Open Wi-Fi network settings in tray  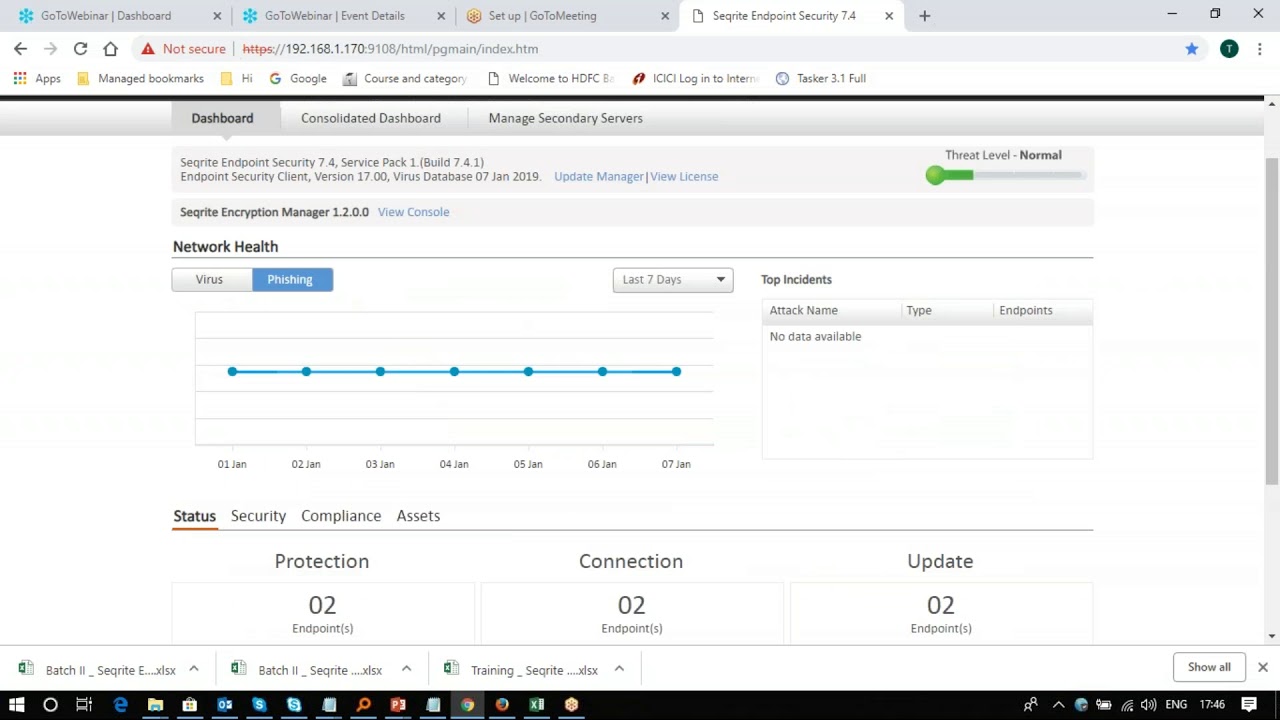(x=1127, y=704)
